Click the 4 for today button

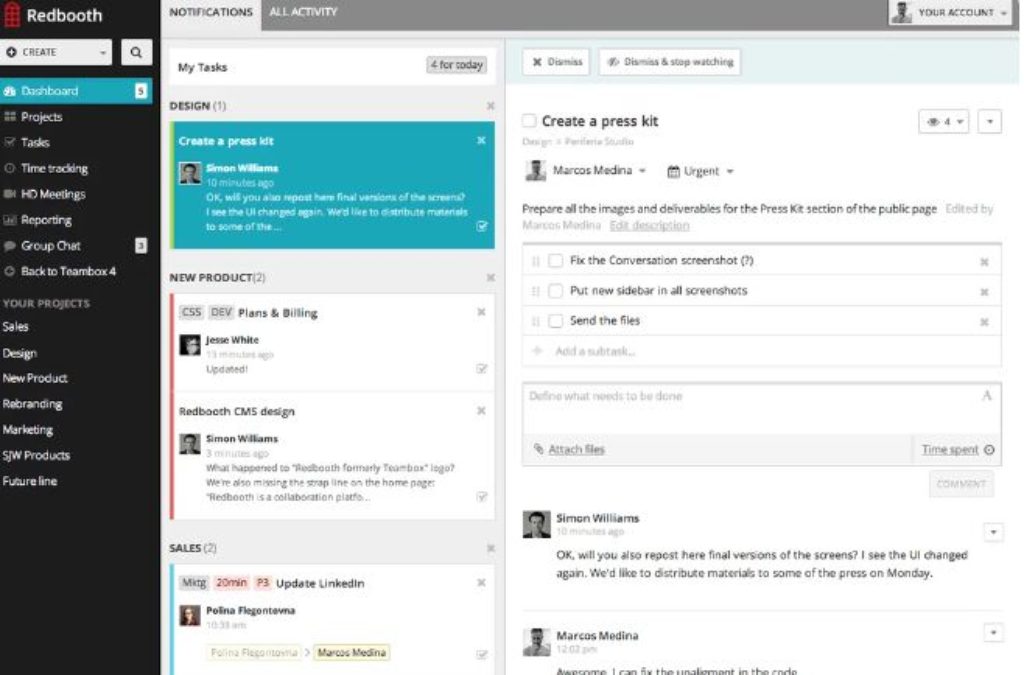point(456,65)
